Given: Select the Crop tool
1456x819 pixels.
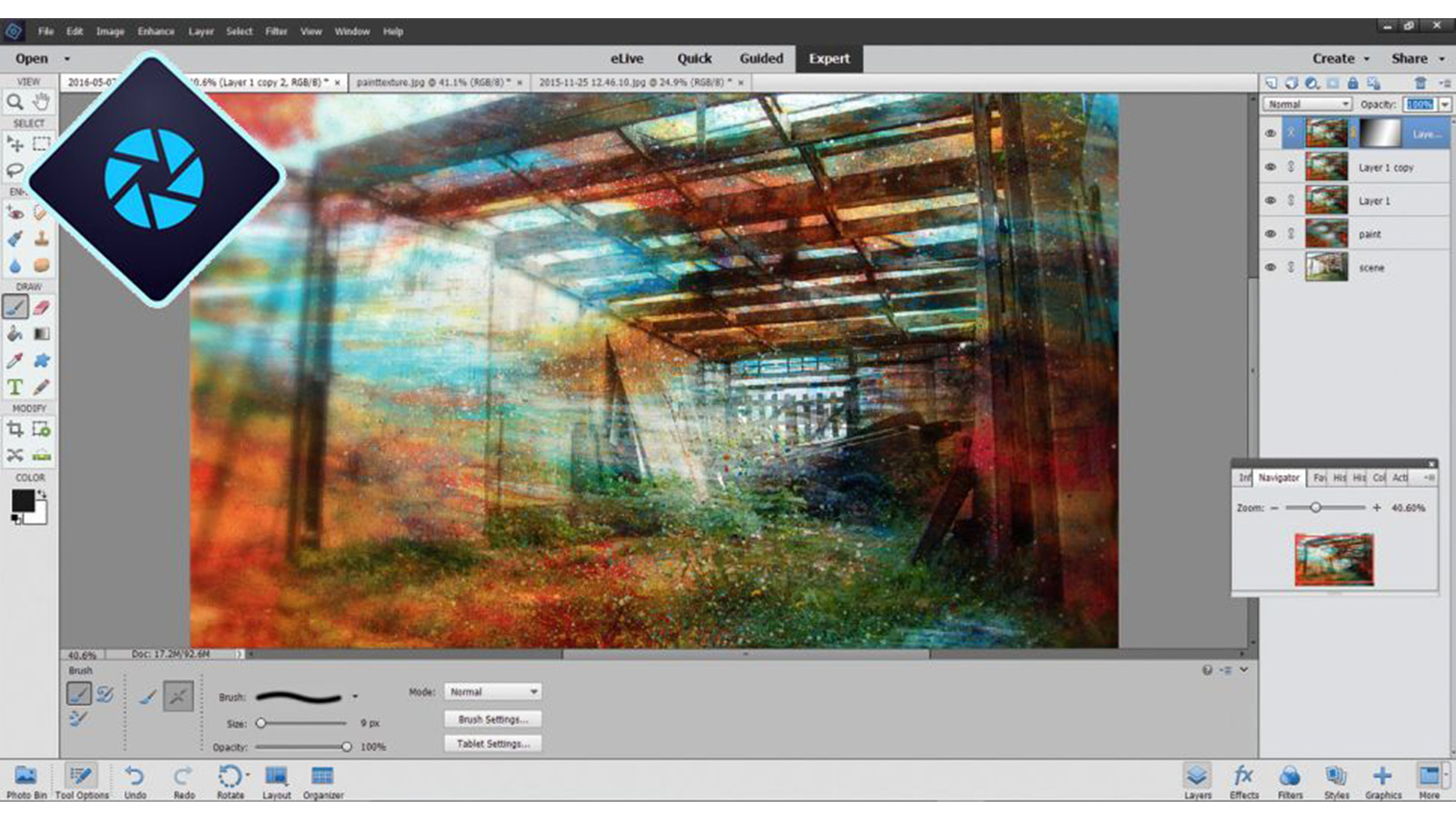Looking at the screenshot, I should pos(15,429).
